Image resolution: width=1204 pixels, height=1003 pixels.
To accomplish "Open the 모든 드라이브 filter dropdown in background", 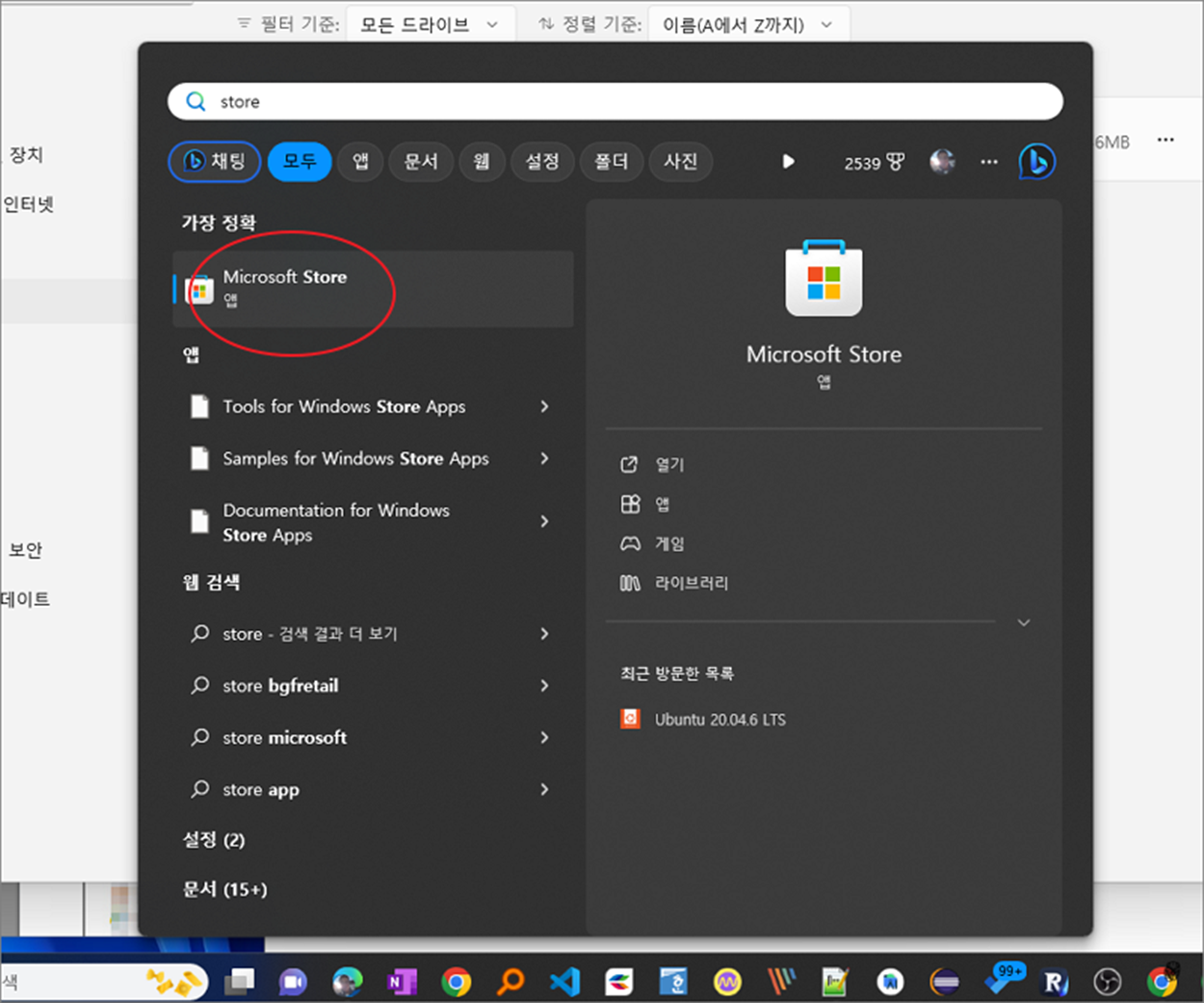I will point(431,25).
